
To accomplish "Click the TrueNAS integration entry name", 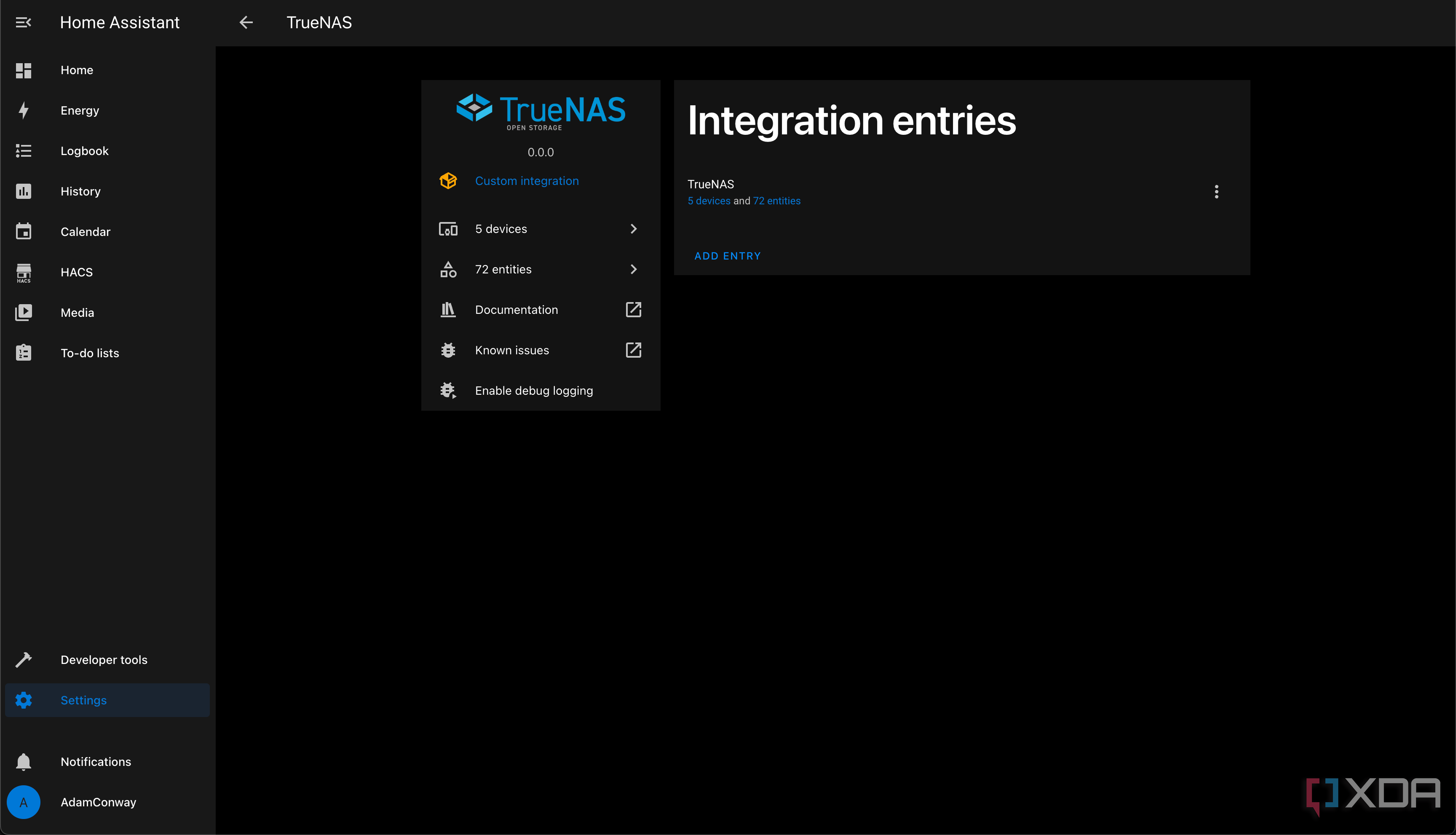I will click(x=710, y=184).
